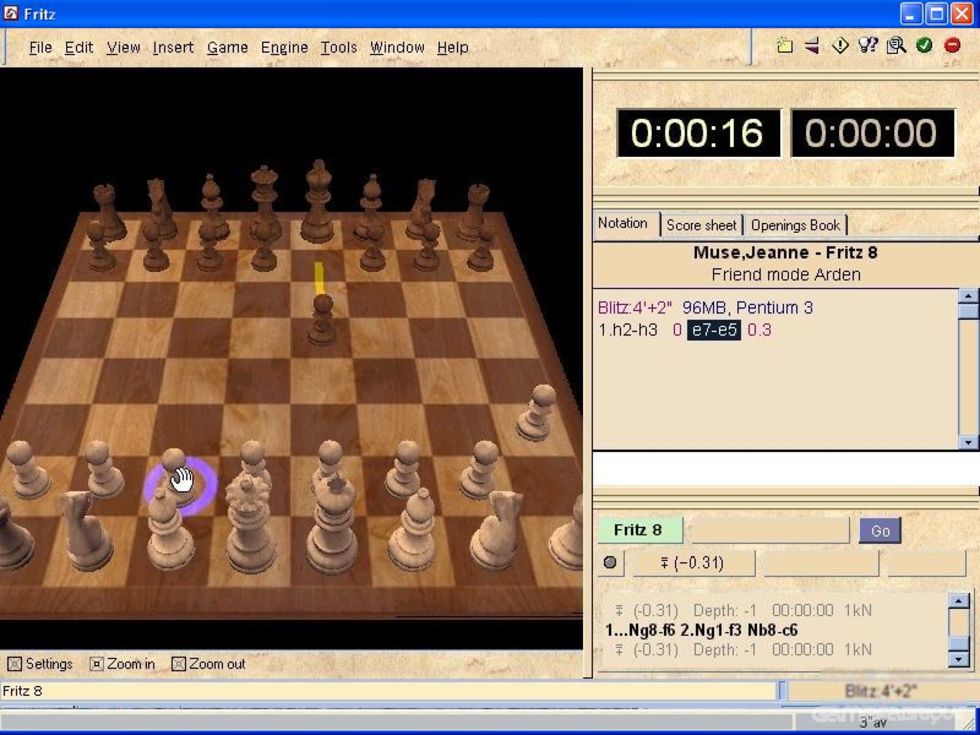This screenshot has height=735, width=980.
Task: Click the black rook on h8
Action: pyautogui.click(x=476, y=212)
